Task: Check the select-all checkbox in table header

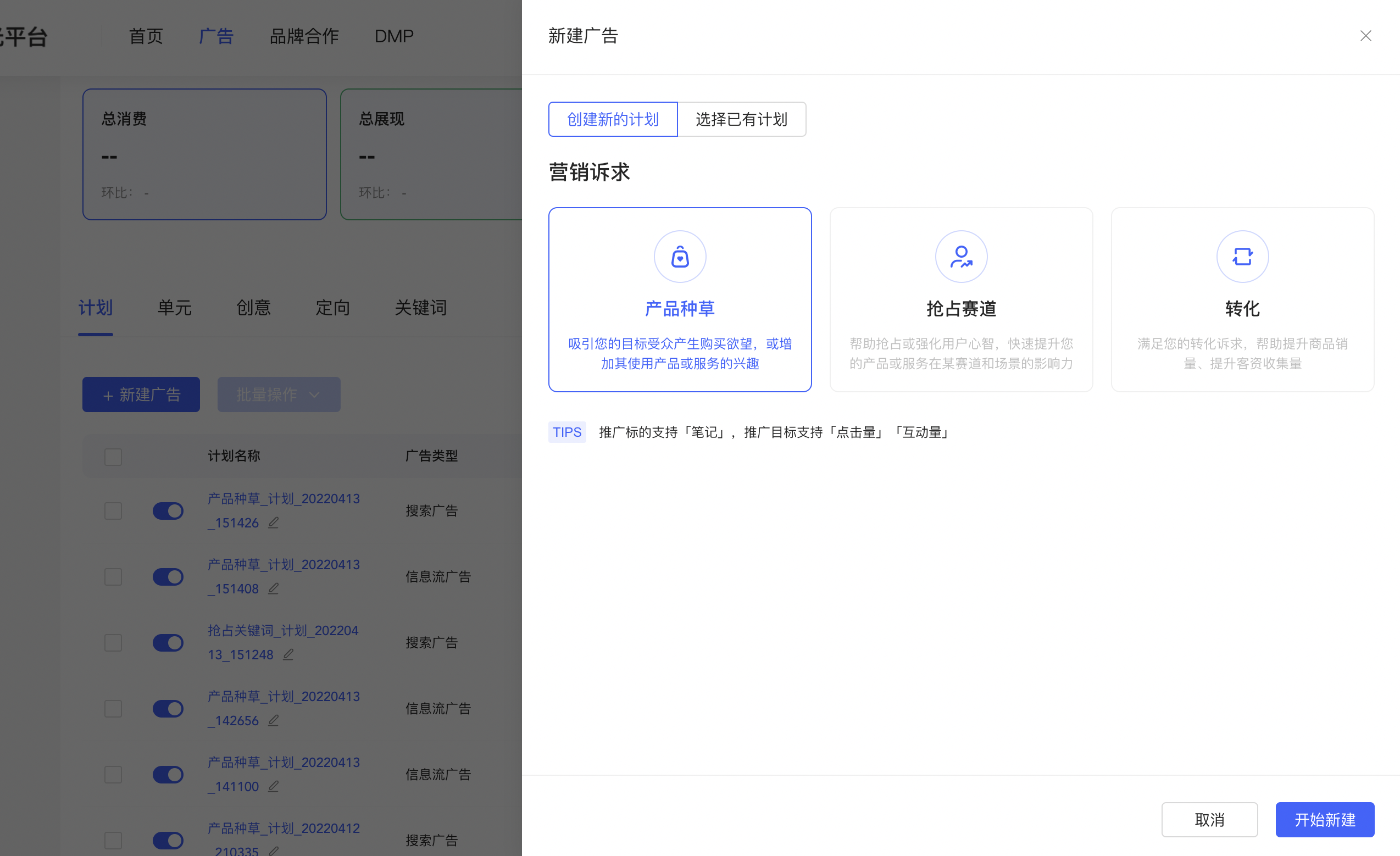Action: [113, 456]
